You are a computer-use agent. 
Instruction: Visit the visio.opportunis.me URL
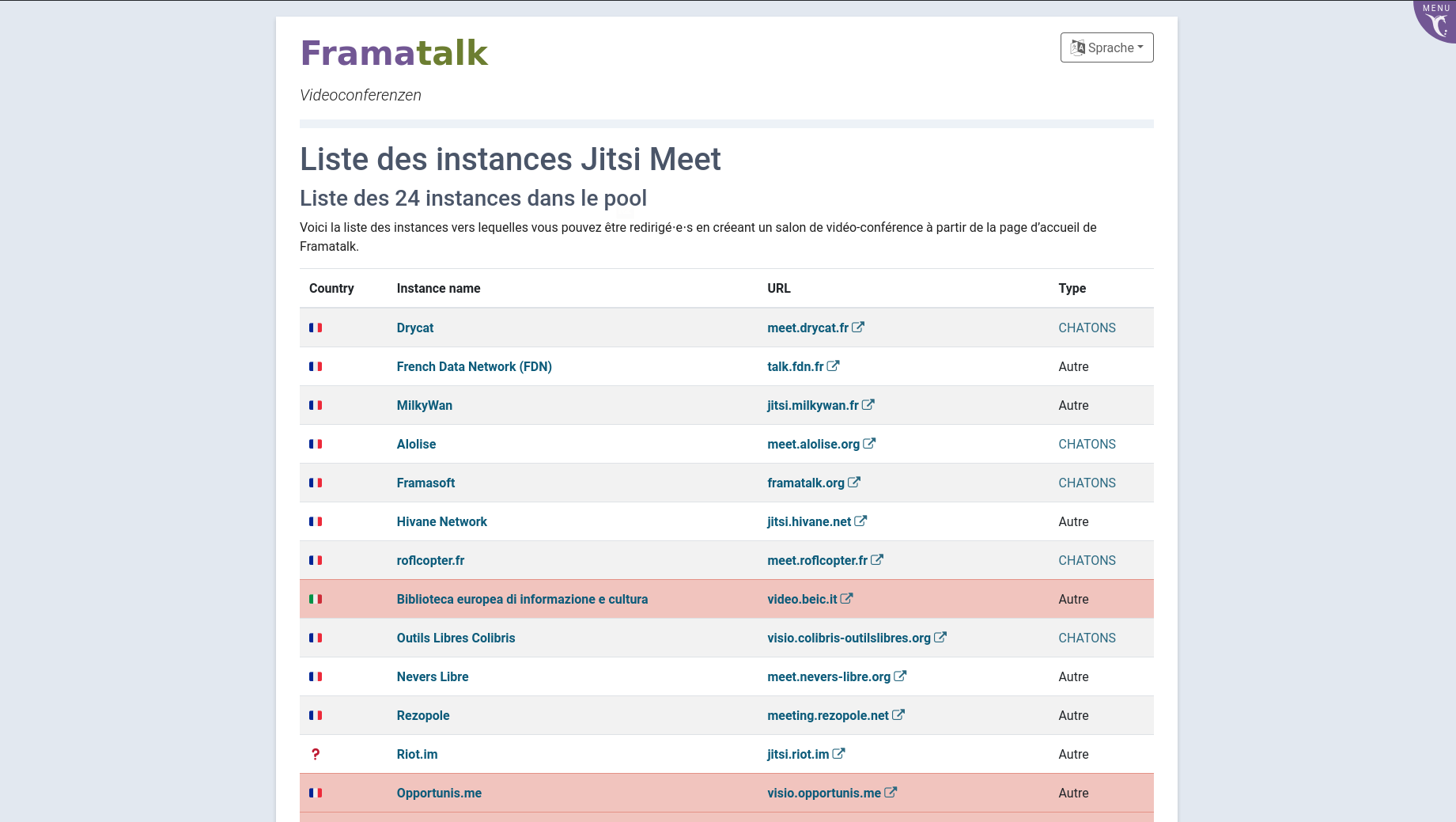(824, 793)
